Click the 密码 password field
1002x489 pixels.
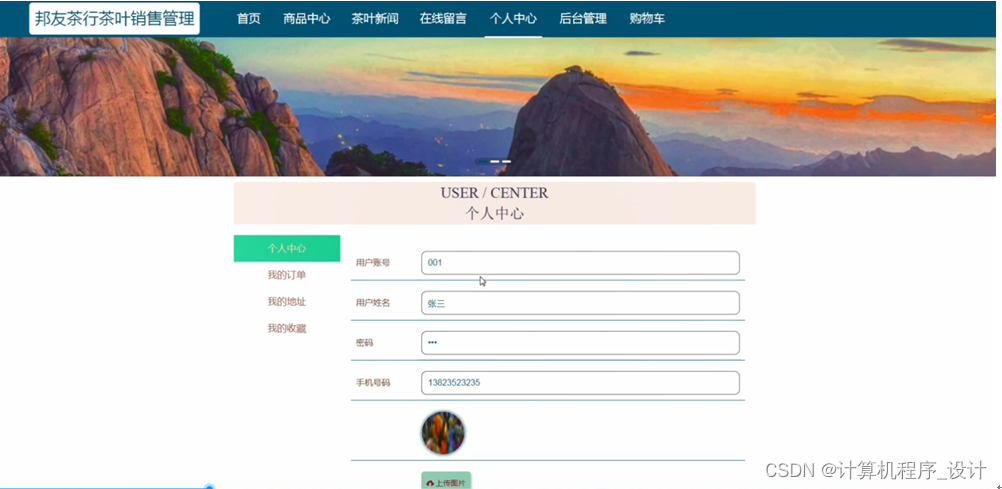(x=580, y=343)
